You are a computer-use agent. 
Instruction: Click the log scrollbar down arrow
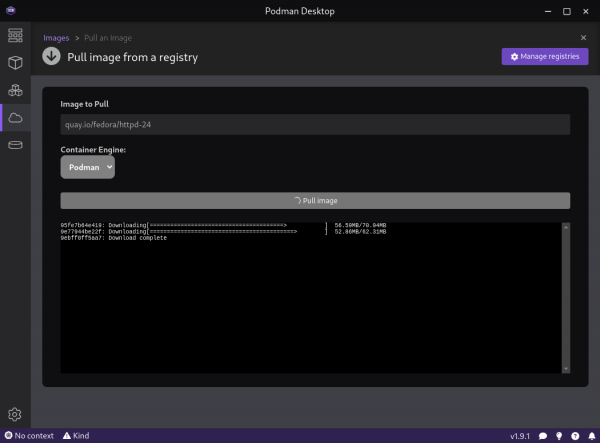[566, 369]
